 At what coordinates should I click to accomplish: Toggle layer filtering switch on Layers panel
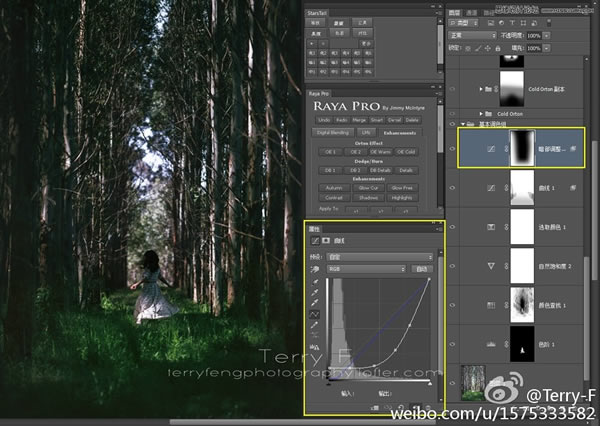tap(549, 23)
